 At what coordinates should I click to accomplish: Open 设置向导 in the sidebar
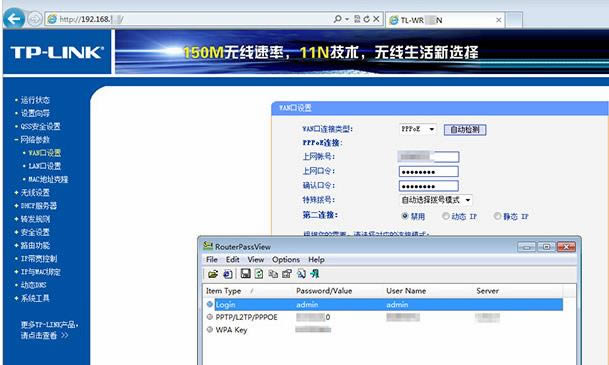coord(35,113)
